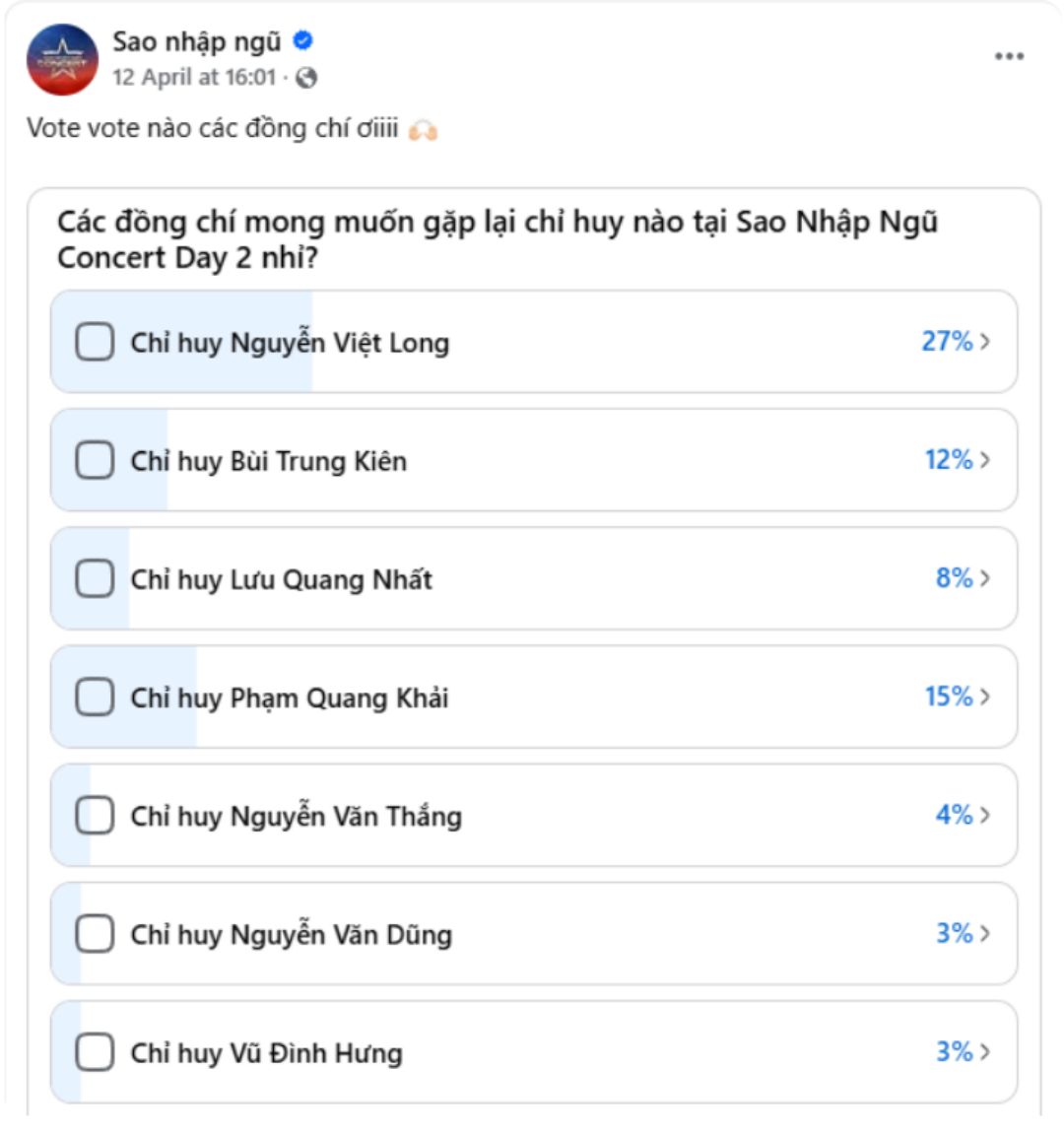Click the poll question heading text
Image resolution: width=1064 pixels, height=1132 pixels.
point(497,239)
